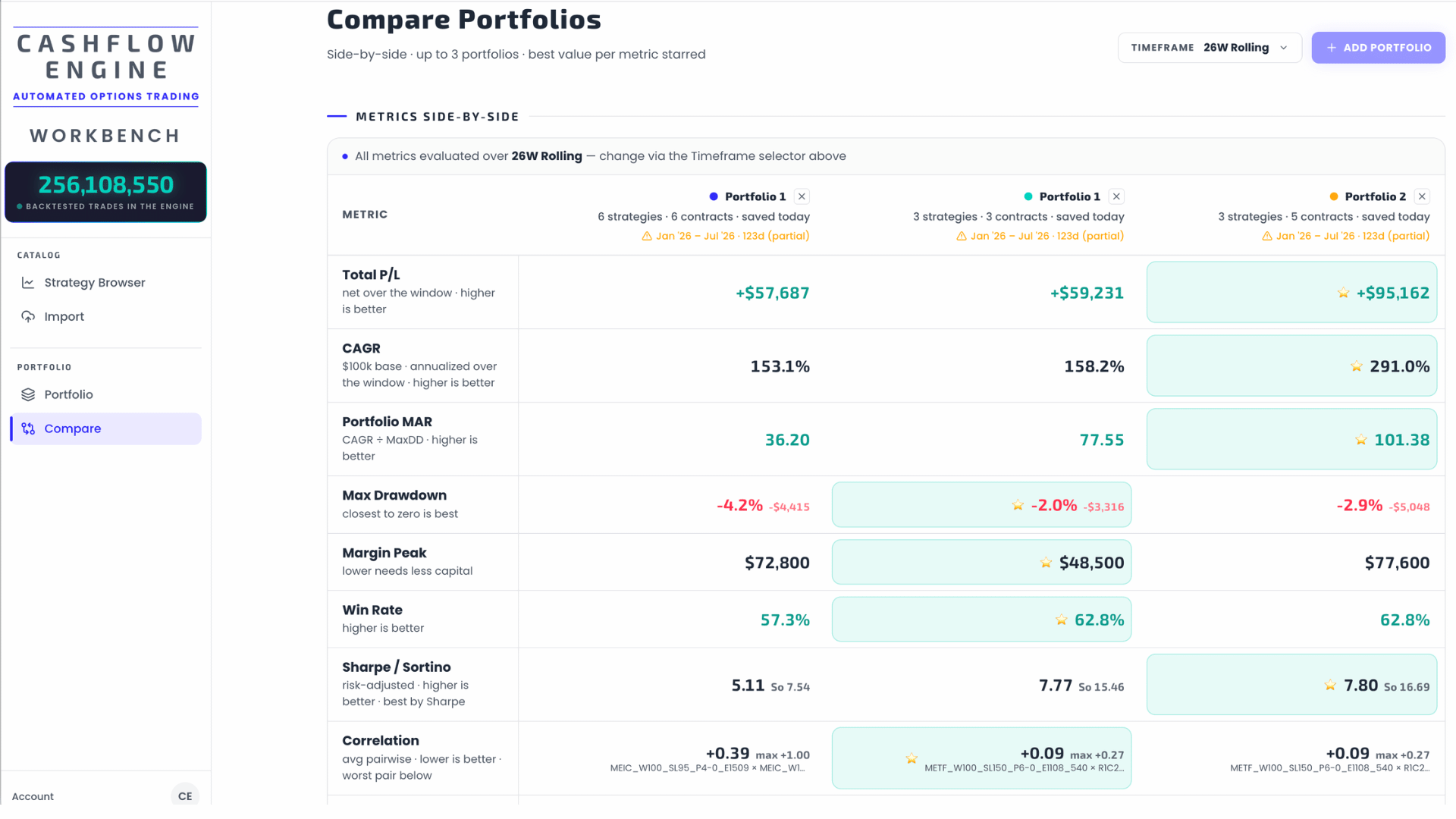Click the $77,600 Margin Peak value
Viewport: 1456px width, 819px height.
[1397, 563]
